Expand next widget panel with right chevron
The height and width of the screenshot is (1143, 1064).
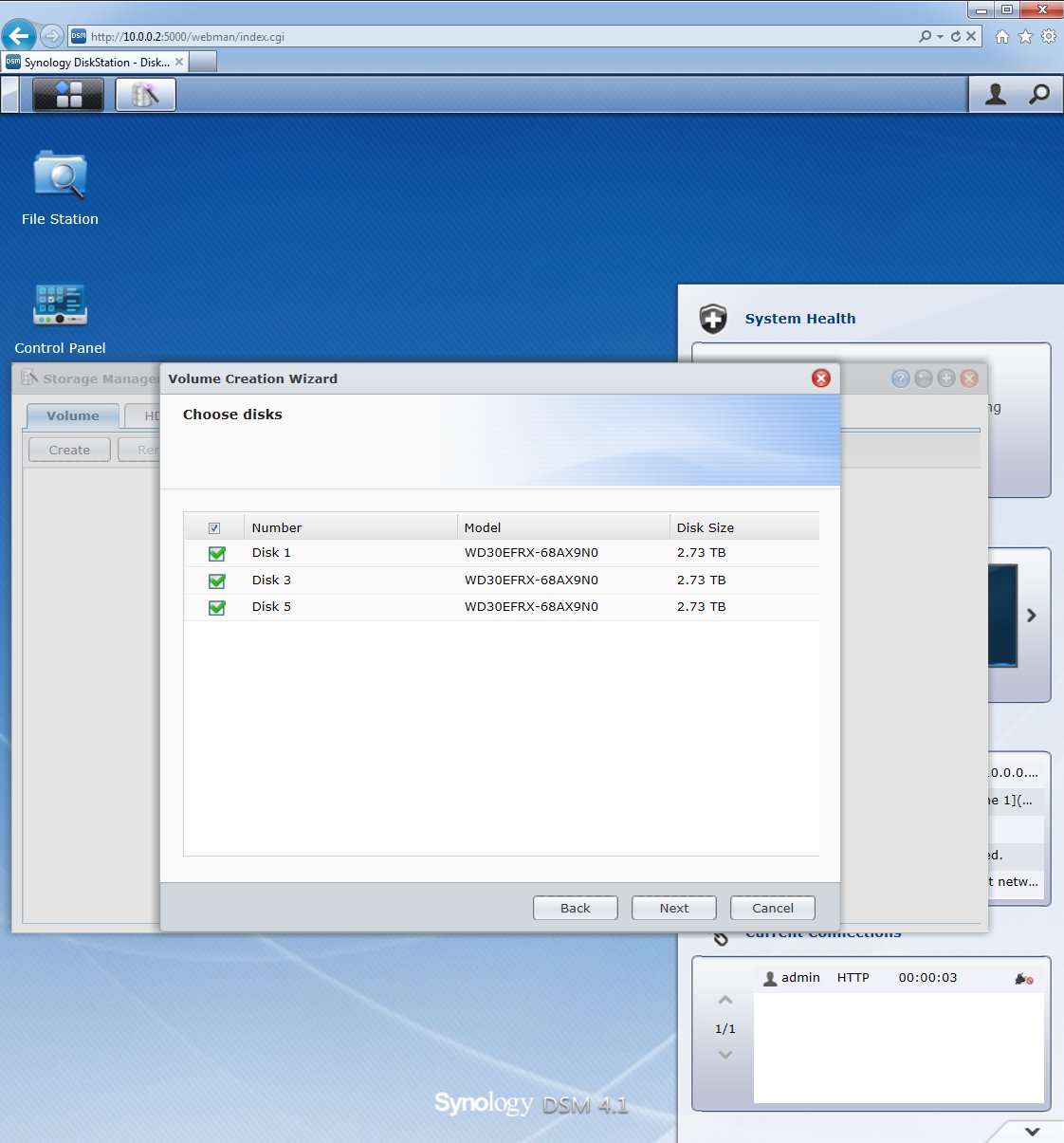tap(1032, 616)
